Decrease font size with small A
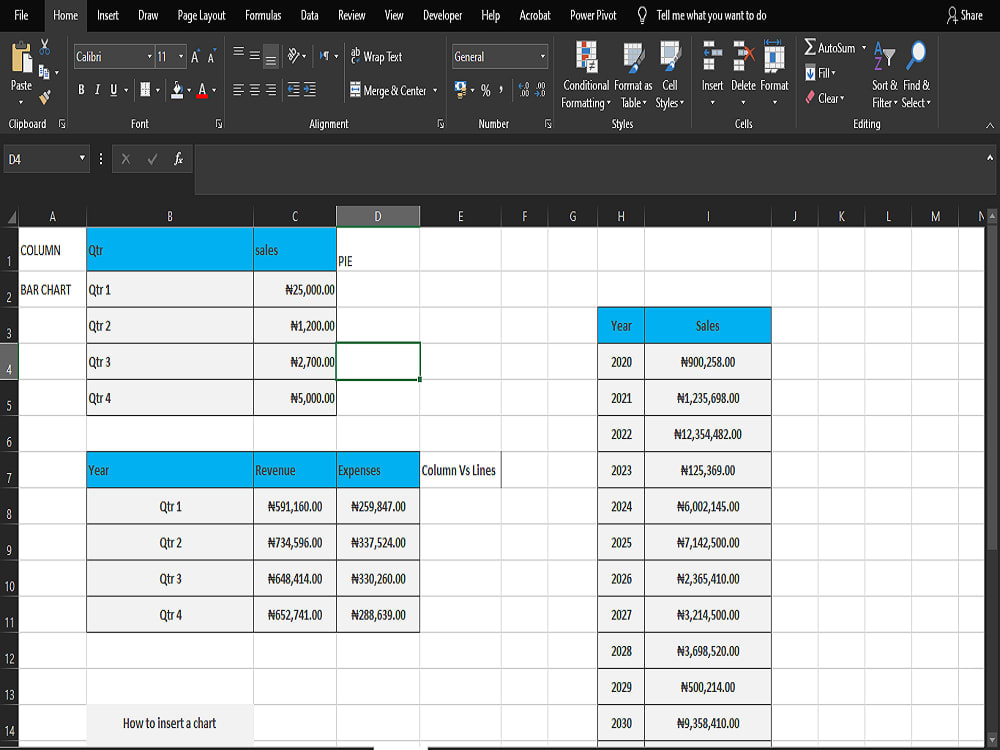Screen dimensions: 1000x750 (212, 57)
